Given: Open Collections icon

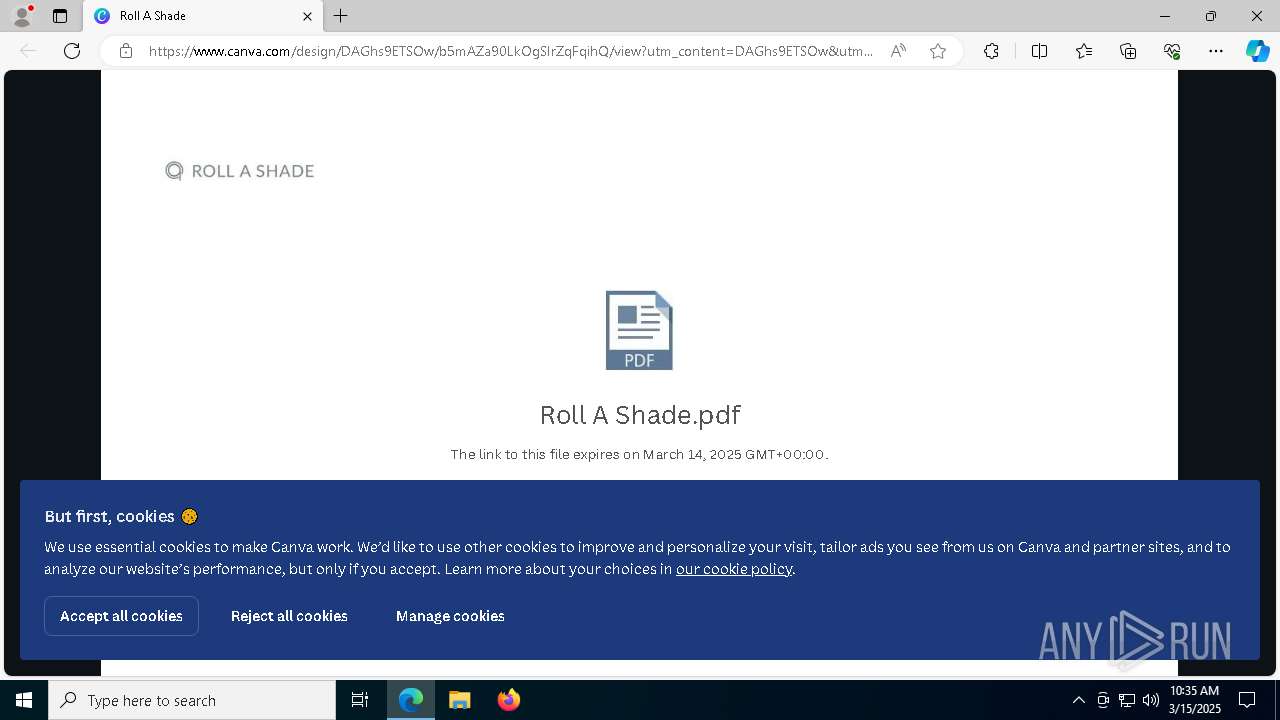Looking at the screenshot, I should [1128, 51].
